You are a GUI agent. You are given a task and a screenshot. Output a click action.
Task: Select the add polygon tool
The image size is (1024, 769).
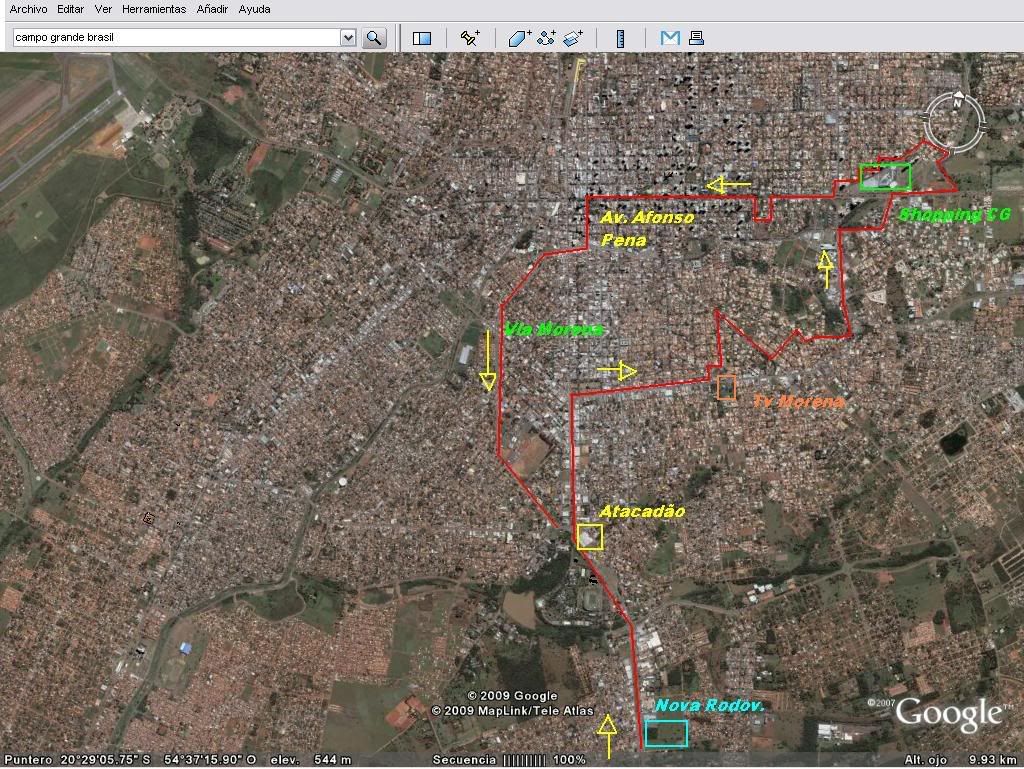point(519,38)
